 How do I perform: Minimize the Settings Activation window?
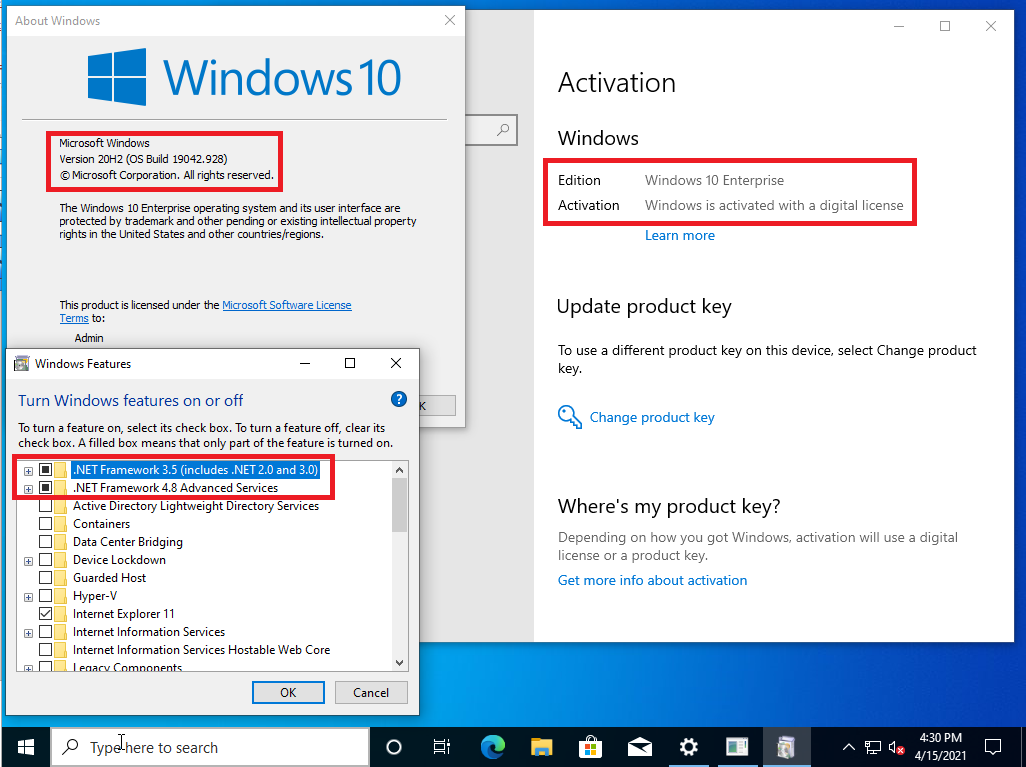coord(899,26)
